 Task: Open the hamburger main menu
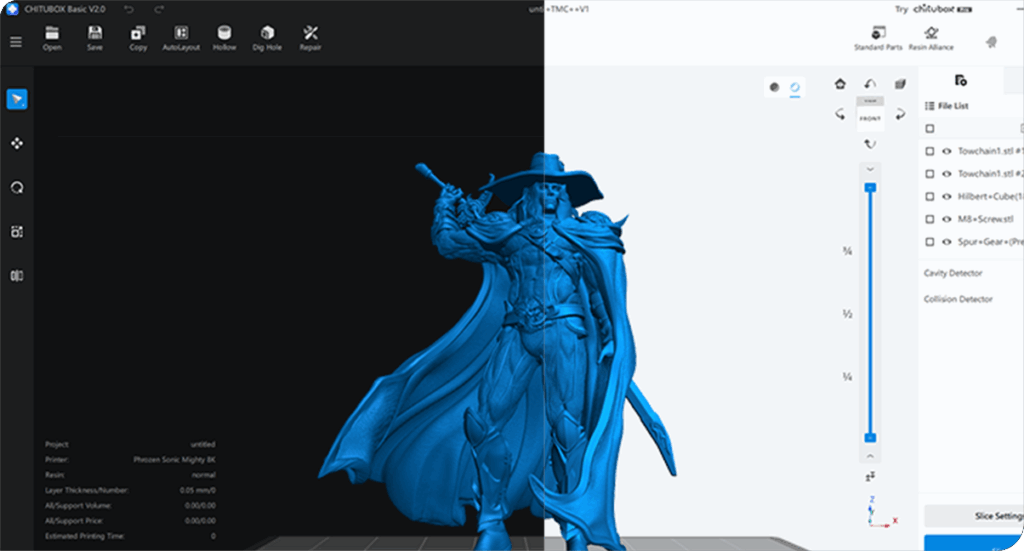click(x=15, y=42)
